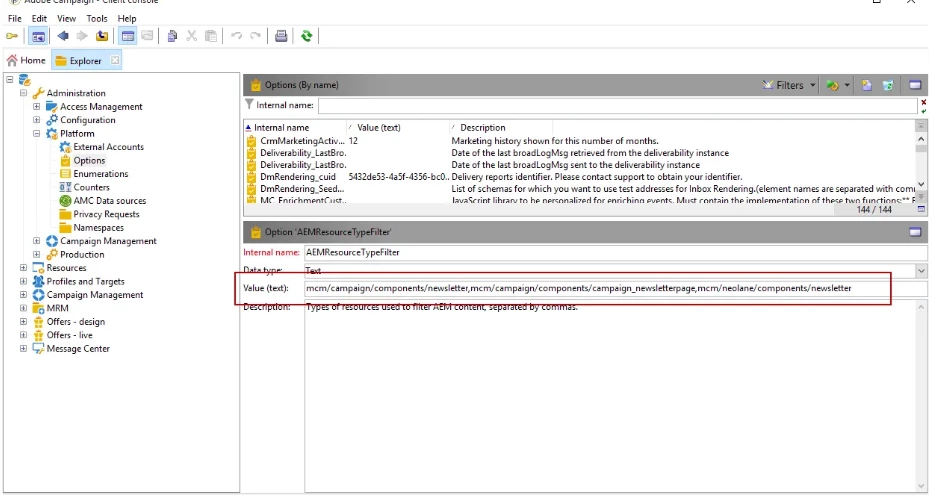Expand the Profiles and Targets node
The height and width of the screenshot is (495, 934).
23,281
